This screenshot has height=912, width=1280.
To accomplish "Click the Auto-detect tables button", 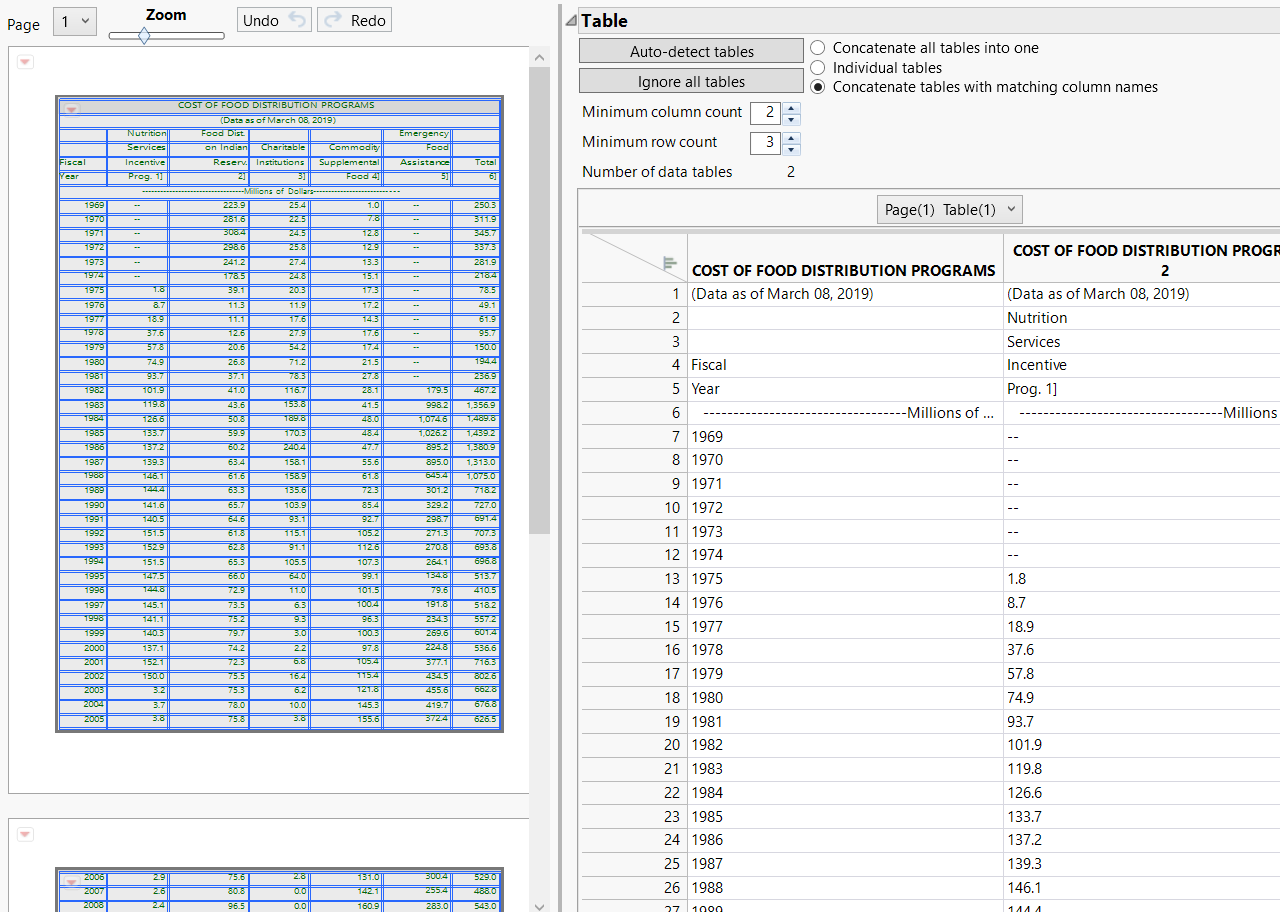I will [x=691, y=51].
